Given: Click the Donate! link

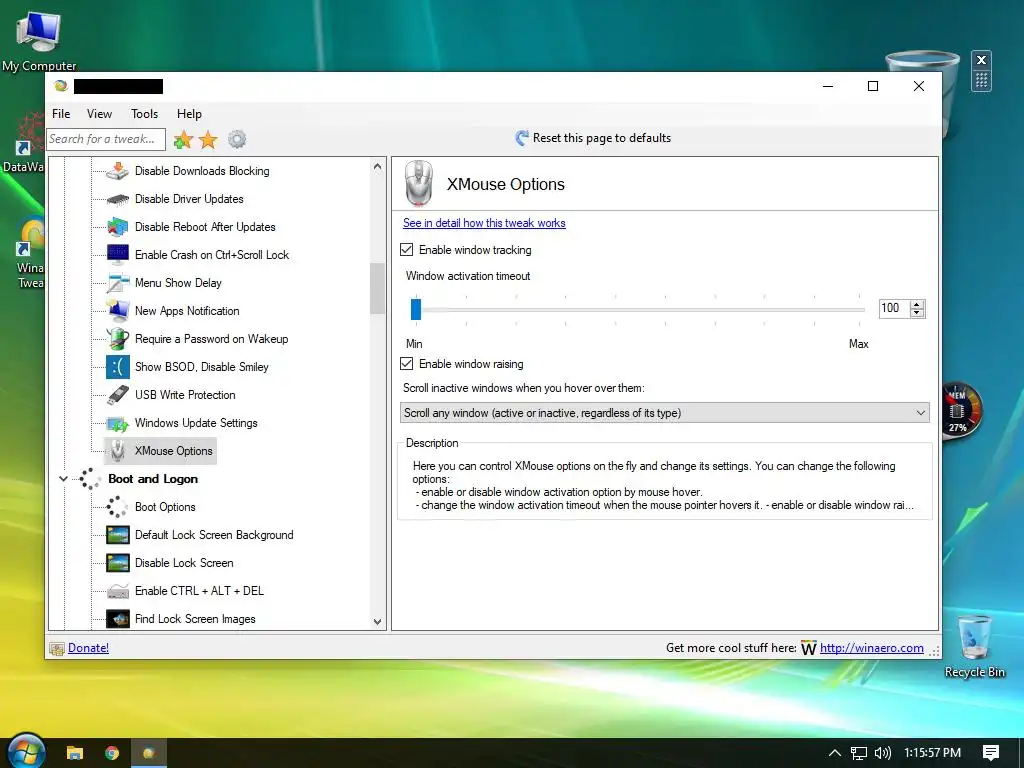Looking at the screenshot, I should point(88,648).
